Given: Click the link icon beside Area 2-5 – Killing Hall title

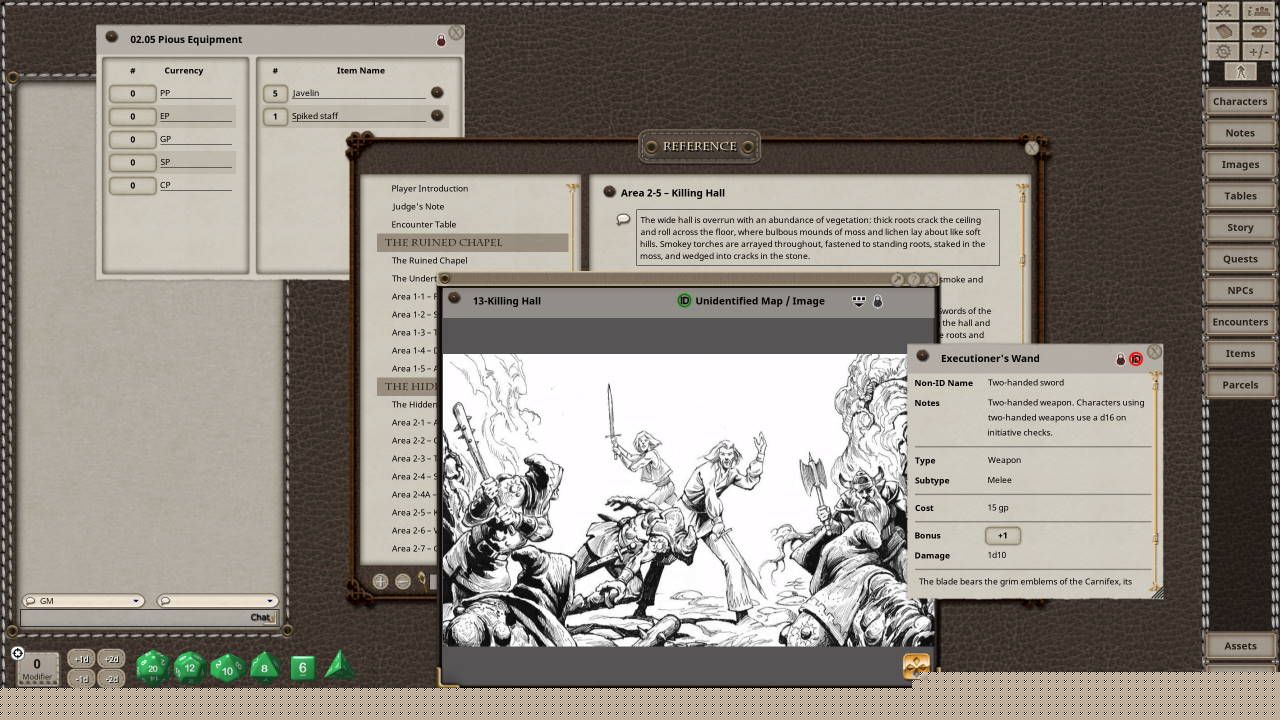Looking at the screenshot, I should click(x=609, y=192).
